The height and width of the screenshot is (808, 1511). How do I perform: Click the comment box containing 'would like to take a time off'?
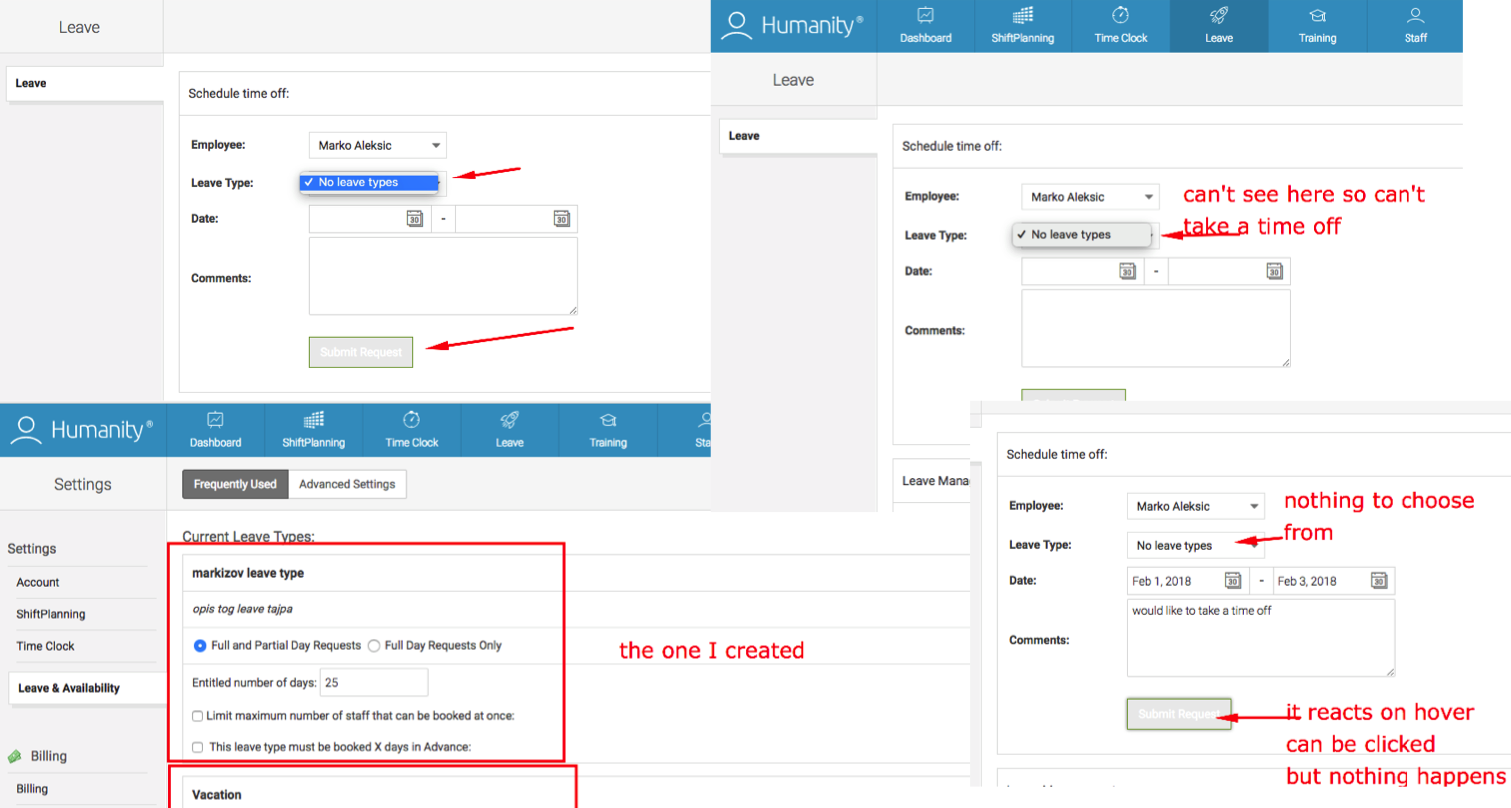[x=1261, y=638]
